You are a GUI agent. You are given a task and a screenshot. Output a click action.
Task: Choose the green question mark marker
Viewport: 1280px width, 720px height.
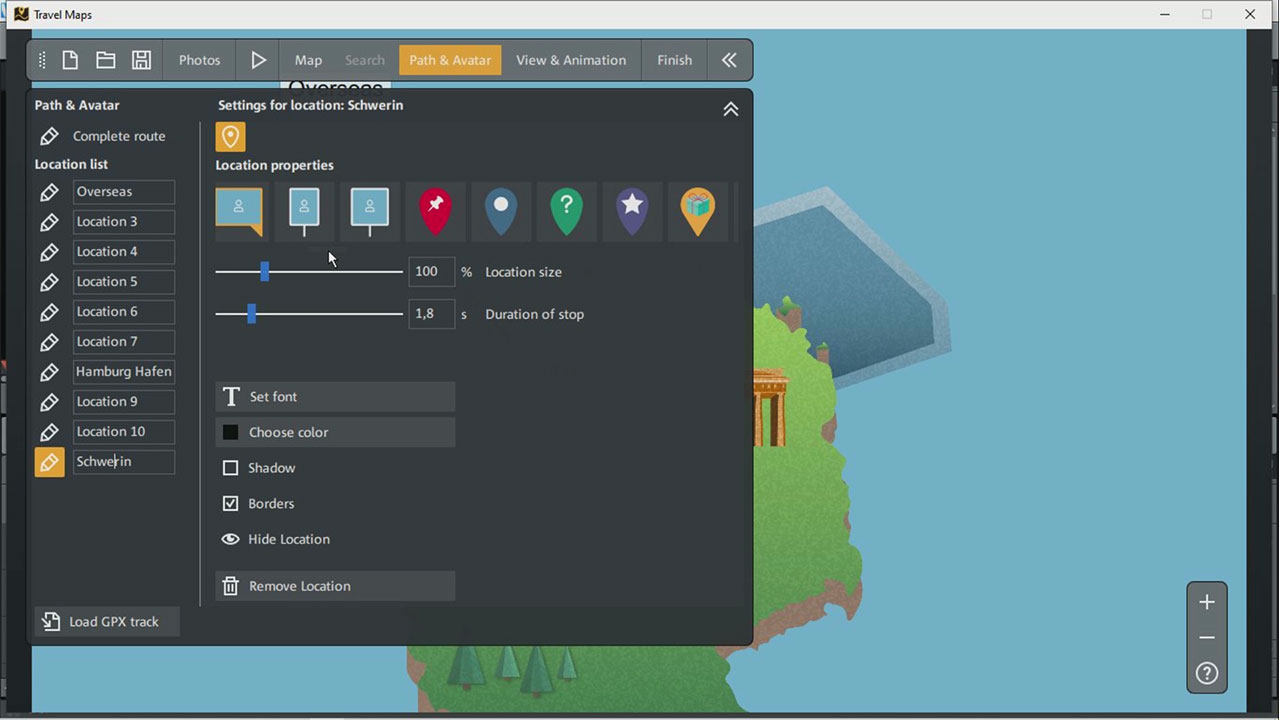[566, 211]
